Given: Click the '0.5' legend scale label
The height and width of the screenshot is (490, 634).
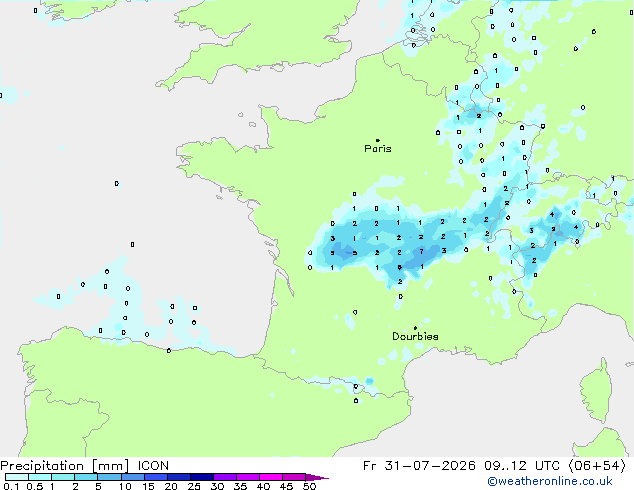Looking at the screenshot, I should 35,486.
